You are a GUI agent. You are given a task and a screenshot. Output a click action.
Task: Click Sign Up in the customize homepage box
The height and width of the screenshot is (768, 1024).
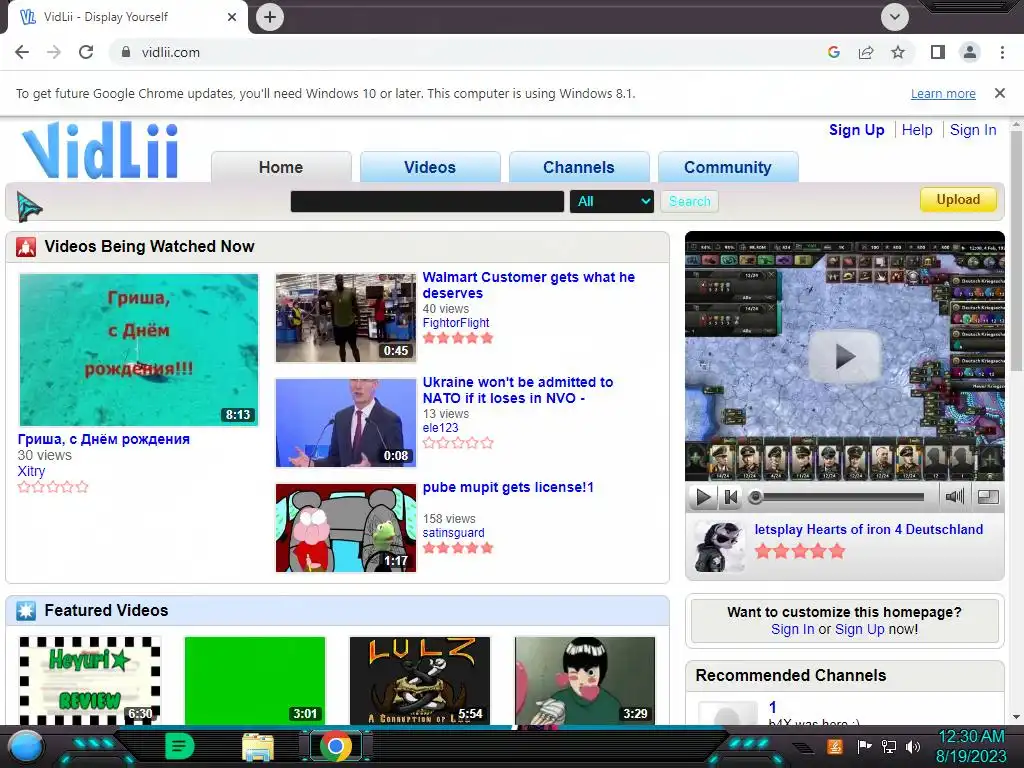[859, 630]
